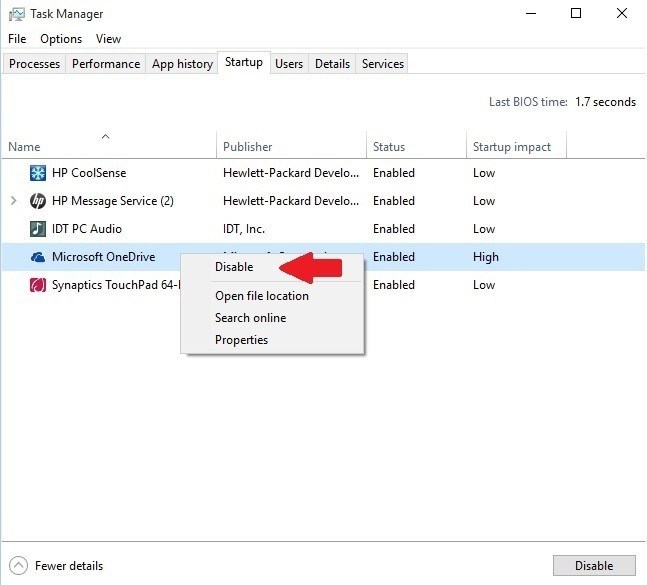Switch to the Services tab
647x585 pixels.
[383, 64]
